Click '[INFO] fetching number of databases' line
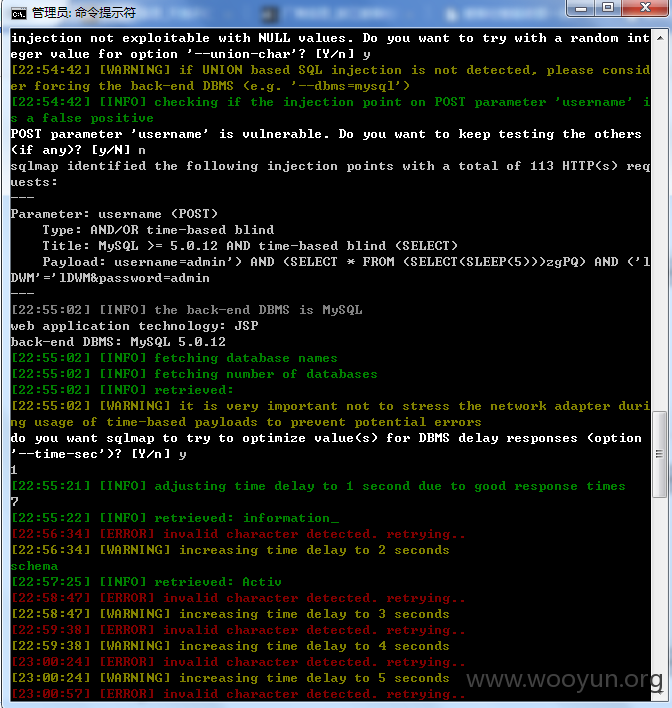The width and height of the screenshot is (672, 708). click(194, 374)
